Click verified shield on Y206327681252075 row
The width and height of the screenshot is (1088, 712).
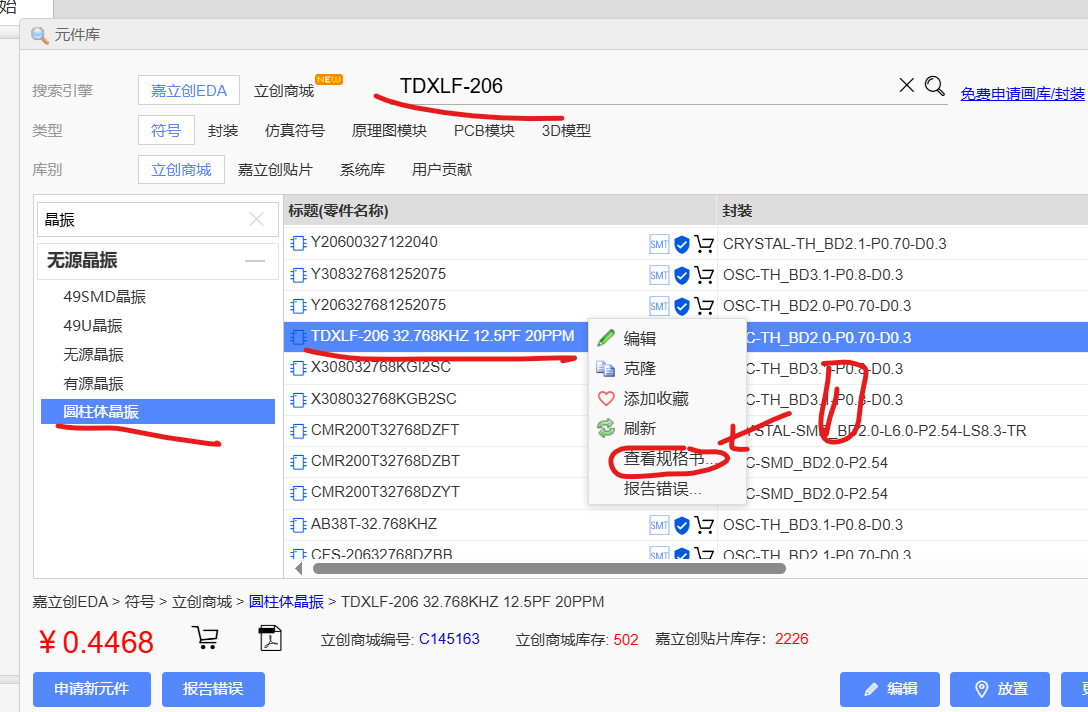pos(682,306)
